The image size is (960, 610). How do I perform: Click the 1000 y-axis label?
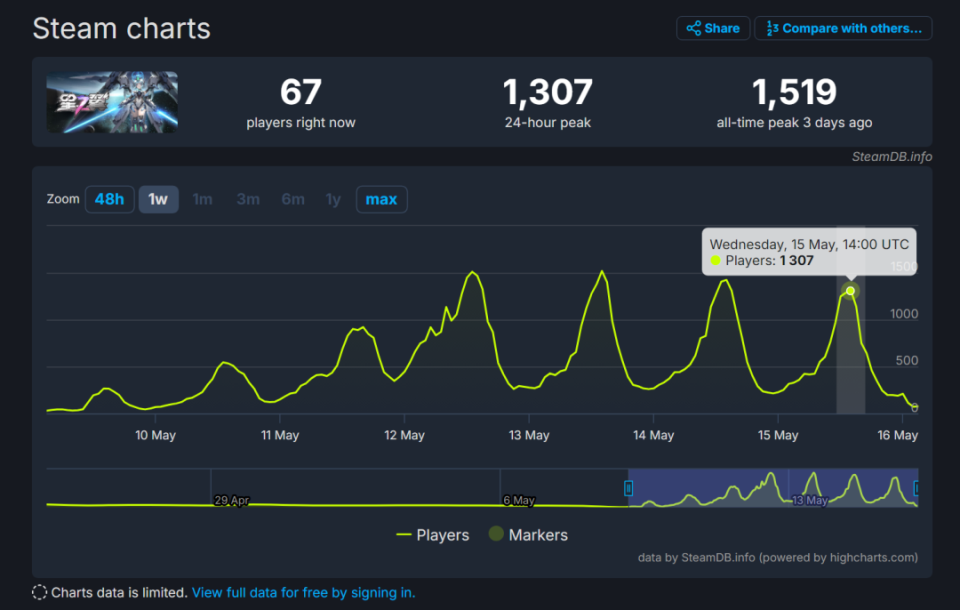pyautogui.click(x=904, y=314)
